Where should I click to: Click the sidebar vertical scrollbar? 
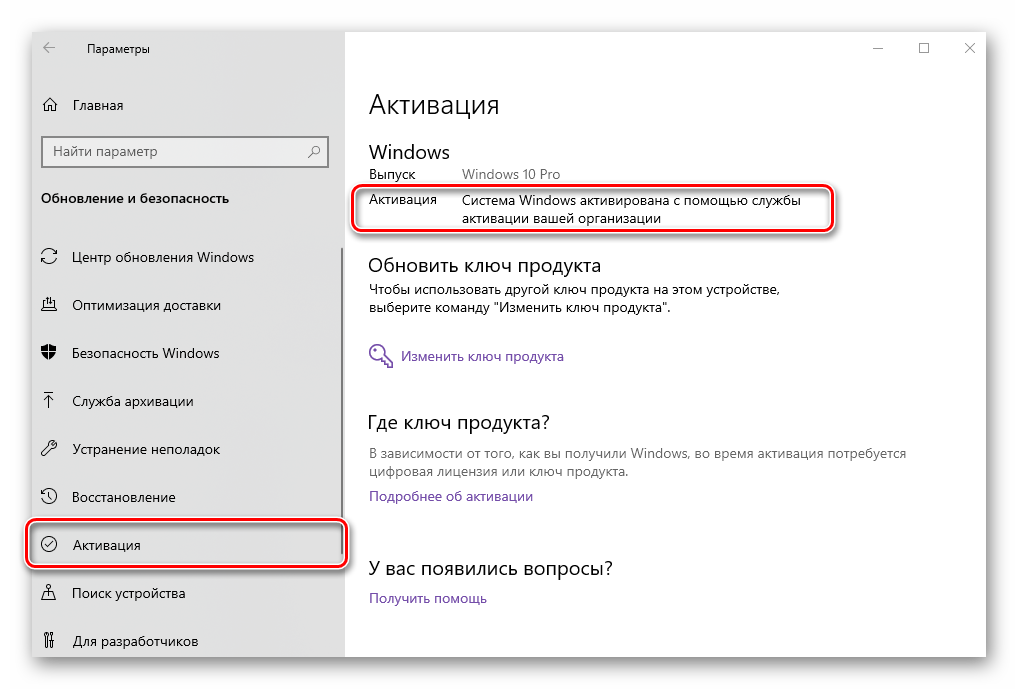[x=342, y=403]
